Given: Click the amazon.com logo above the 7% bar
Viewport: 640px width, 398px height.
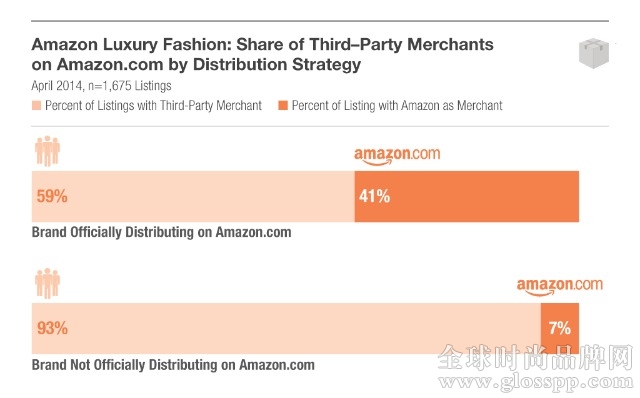Looking at the screenshot, I should click(x=560, y=286).
